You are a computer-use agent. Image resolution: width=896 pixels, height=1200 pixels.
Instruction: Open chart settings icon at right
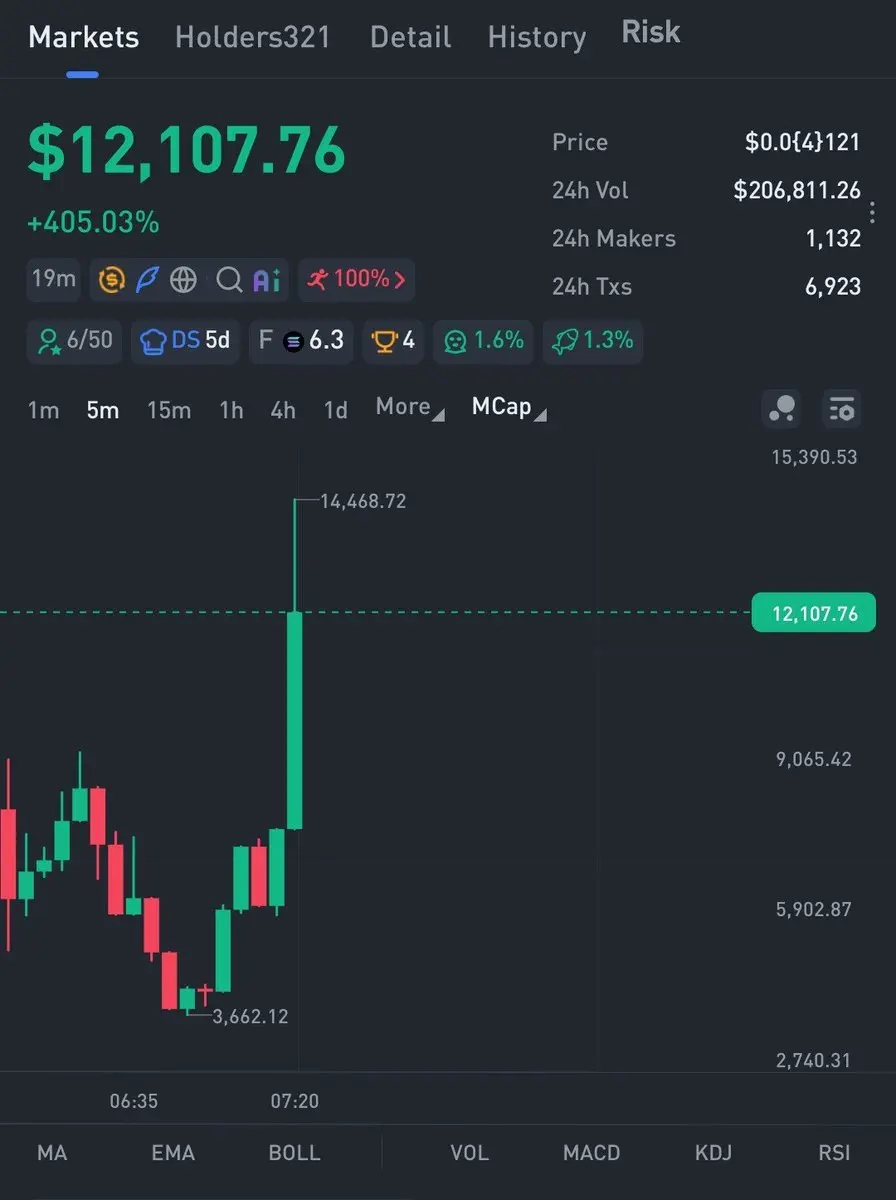tap(842, 408)
